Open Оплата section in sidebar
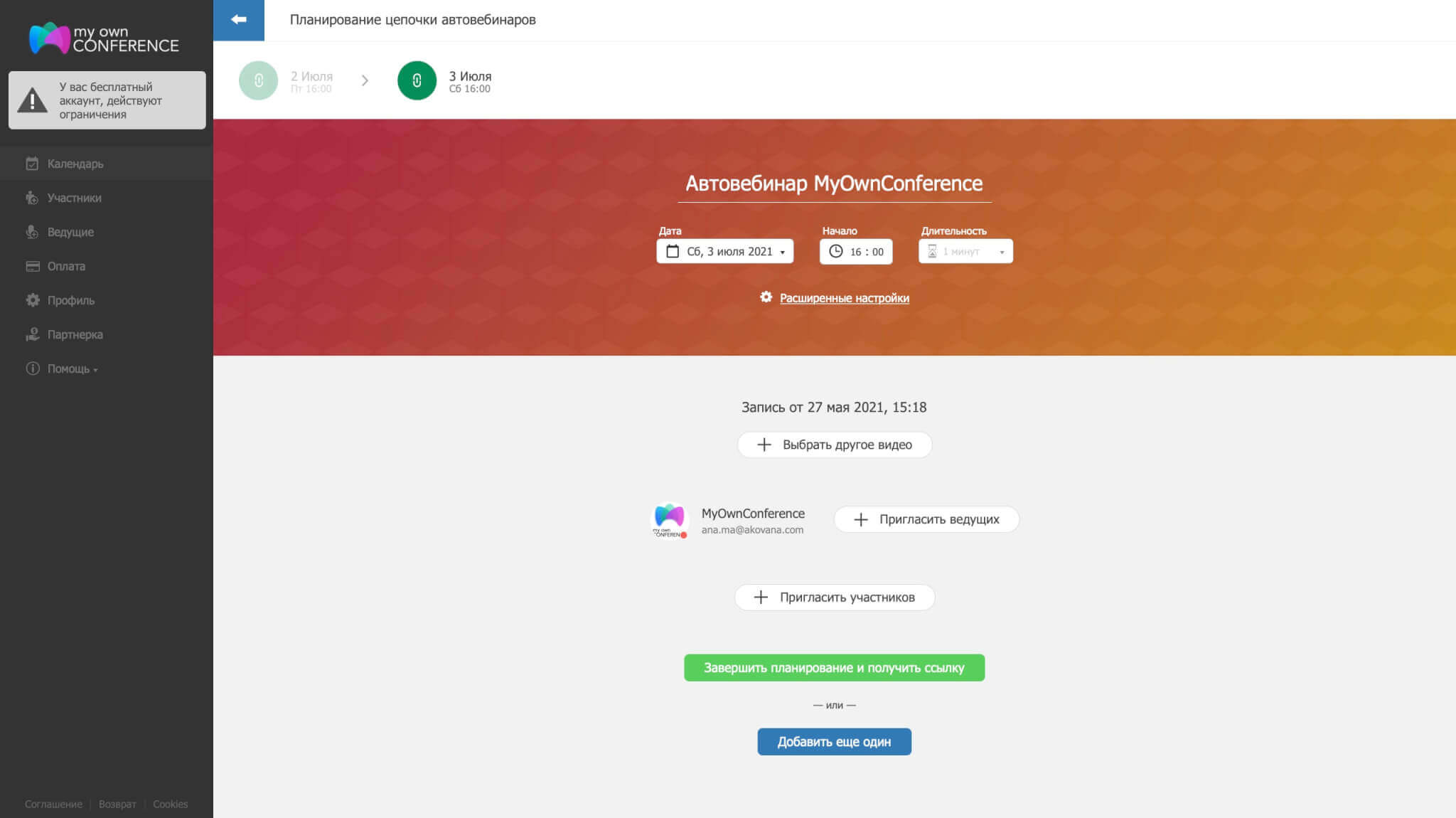The width and height of the screenshot is (1456, 818). coord(66,266)
